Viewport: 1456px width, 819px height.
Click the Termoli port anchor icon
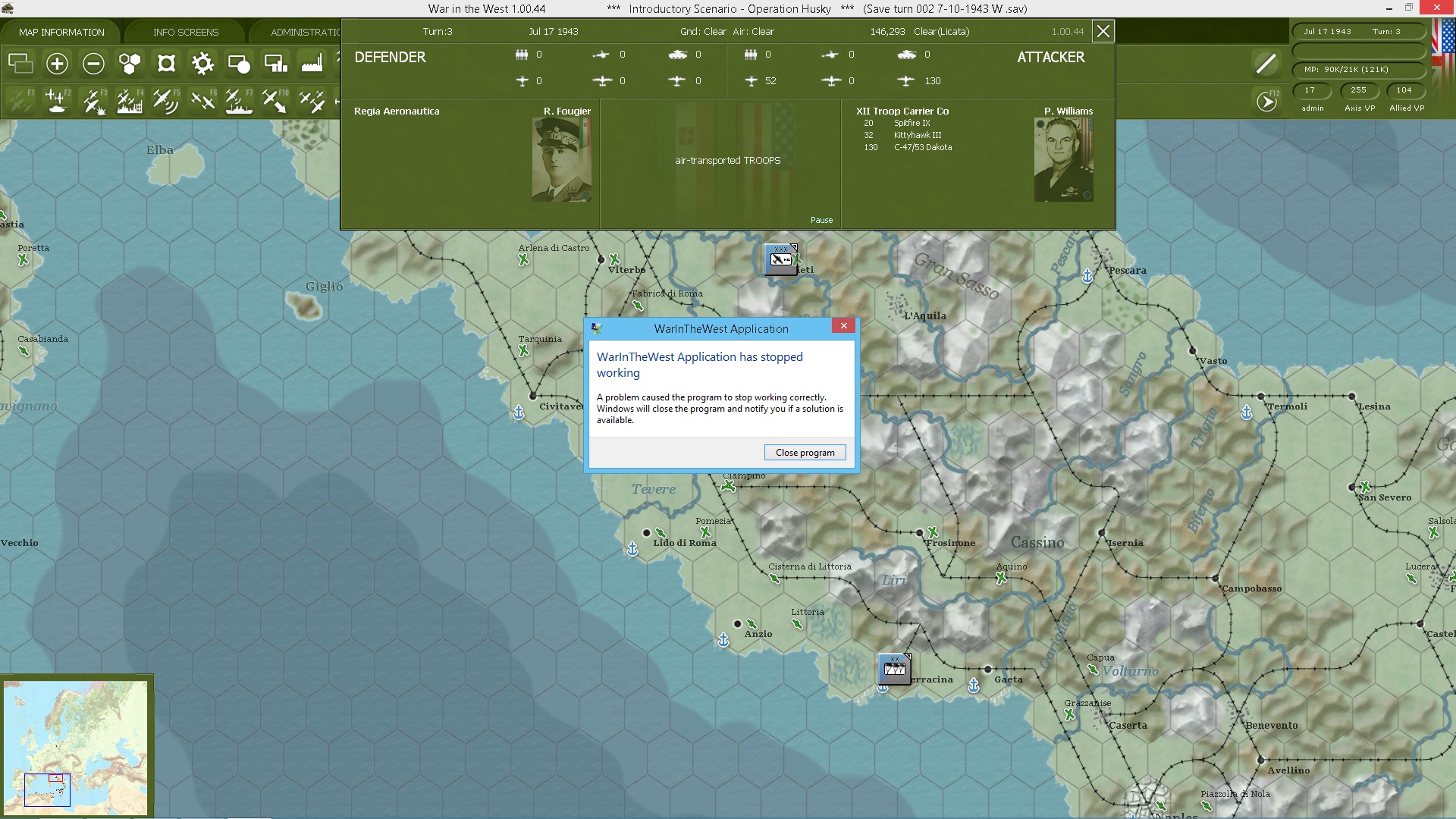pos(1247,412)
